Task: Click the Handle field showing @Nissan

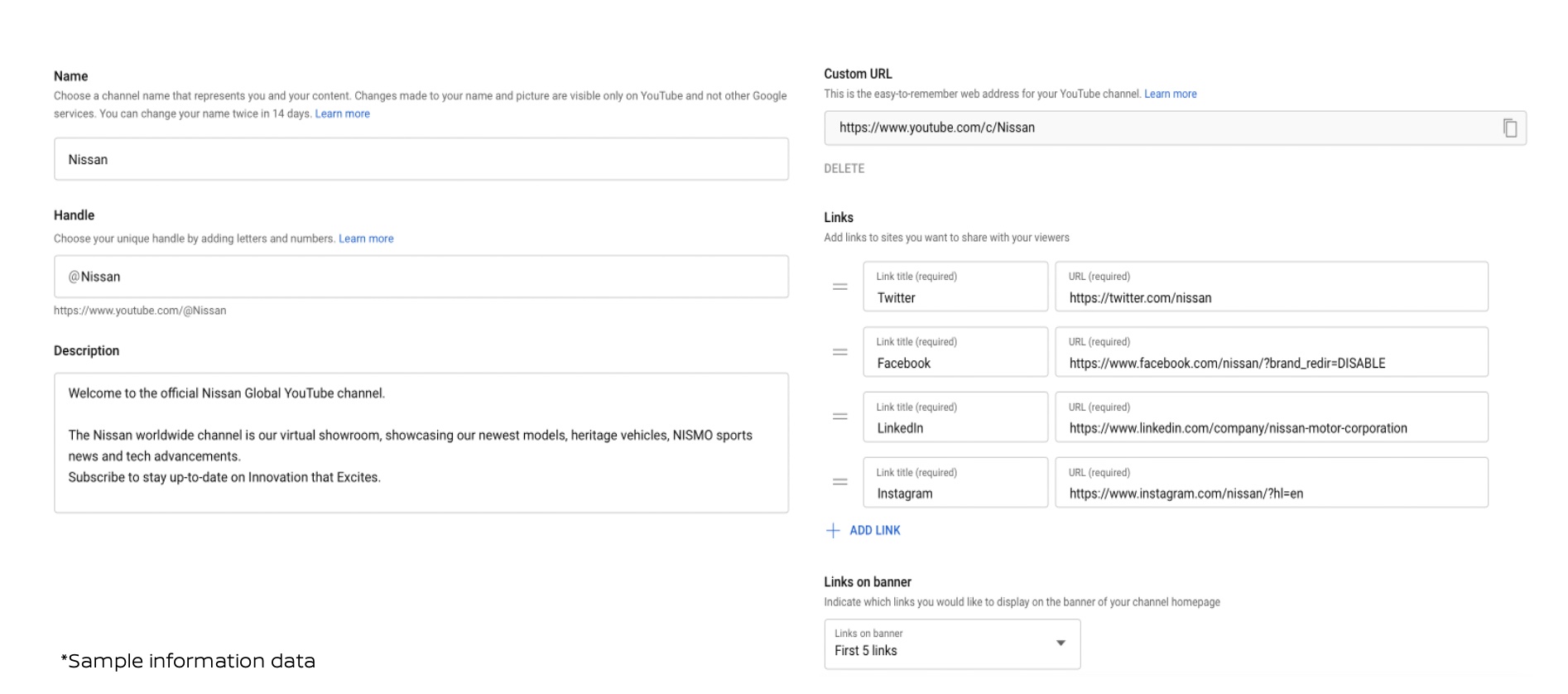Action: 421,277
